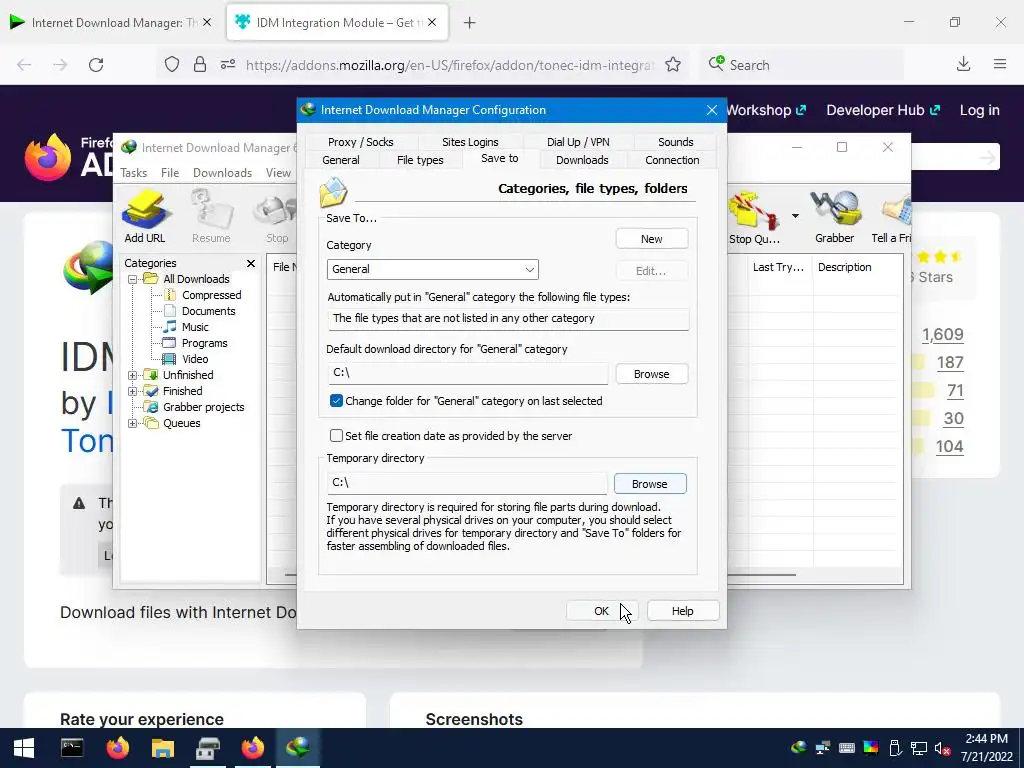Switch to Downloads tab in configuration
Screen dimensions: 1024x768
click(x=582, y=160)
